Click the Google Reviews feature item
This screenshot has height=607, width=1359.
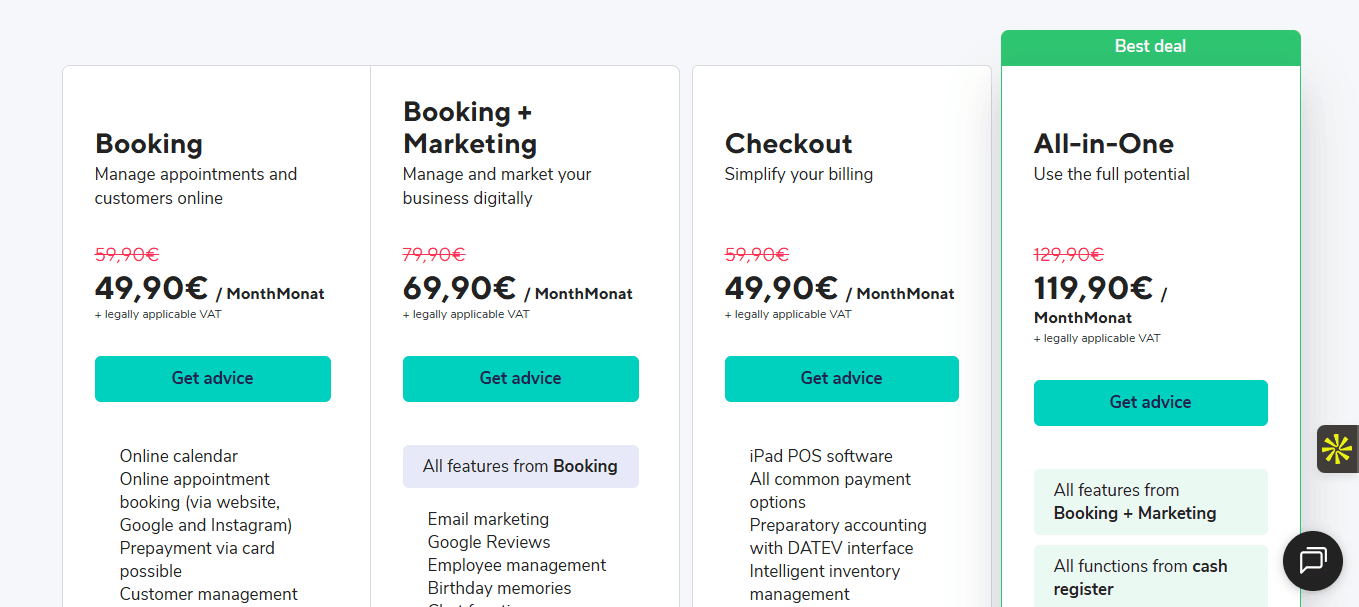(489, 542)
